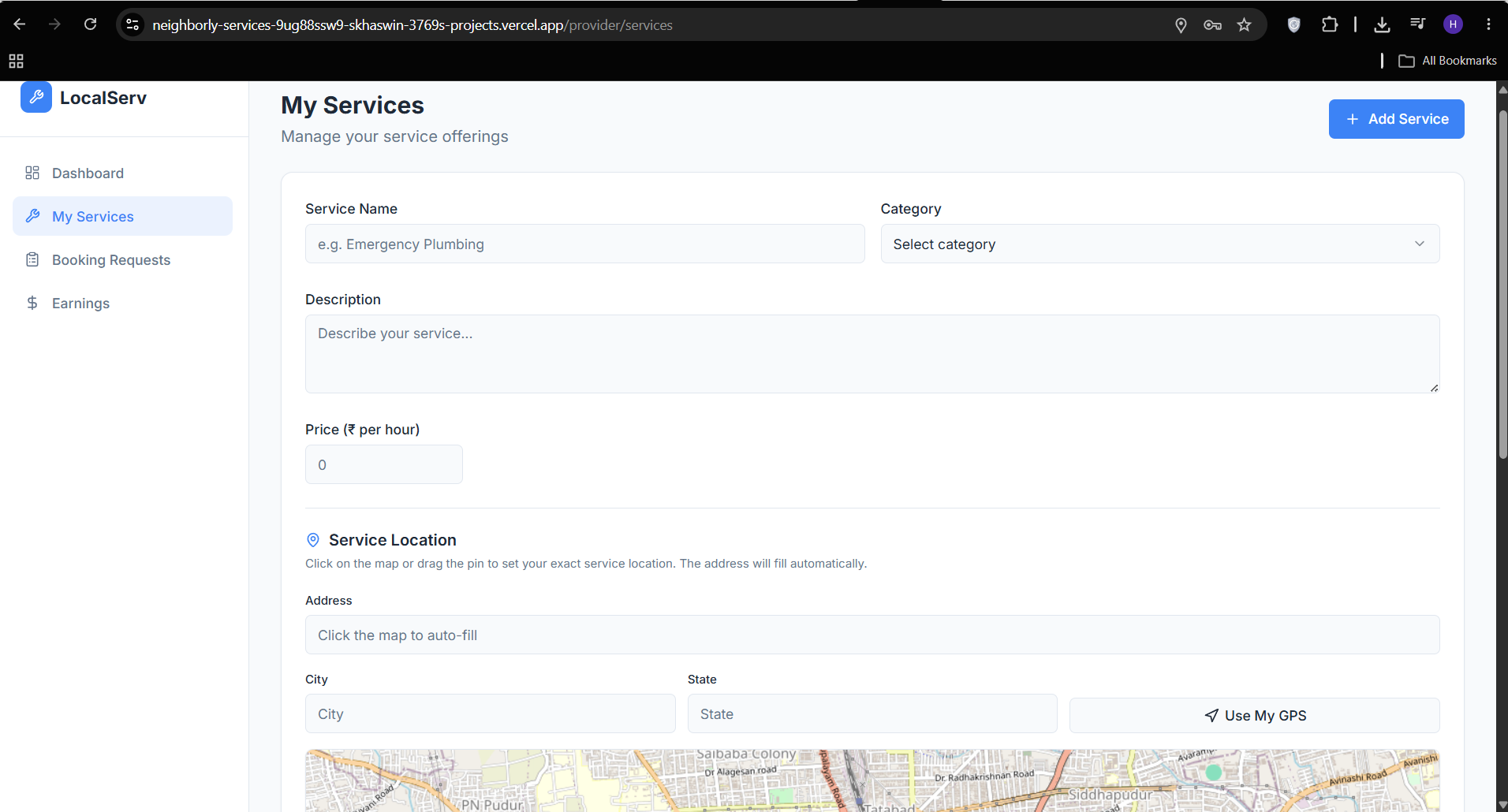Open Booking Requests in the sidebar

pos(122,259)
